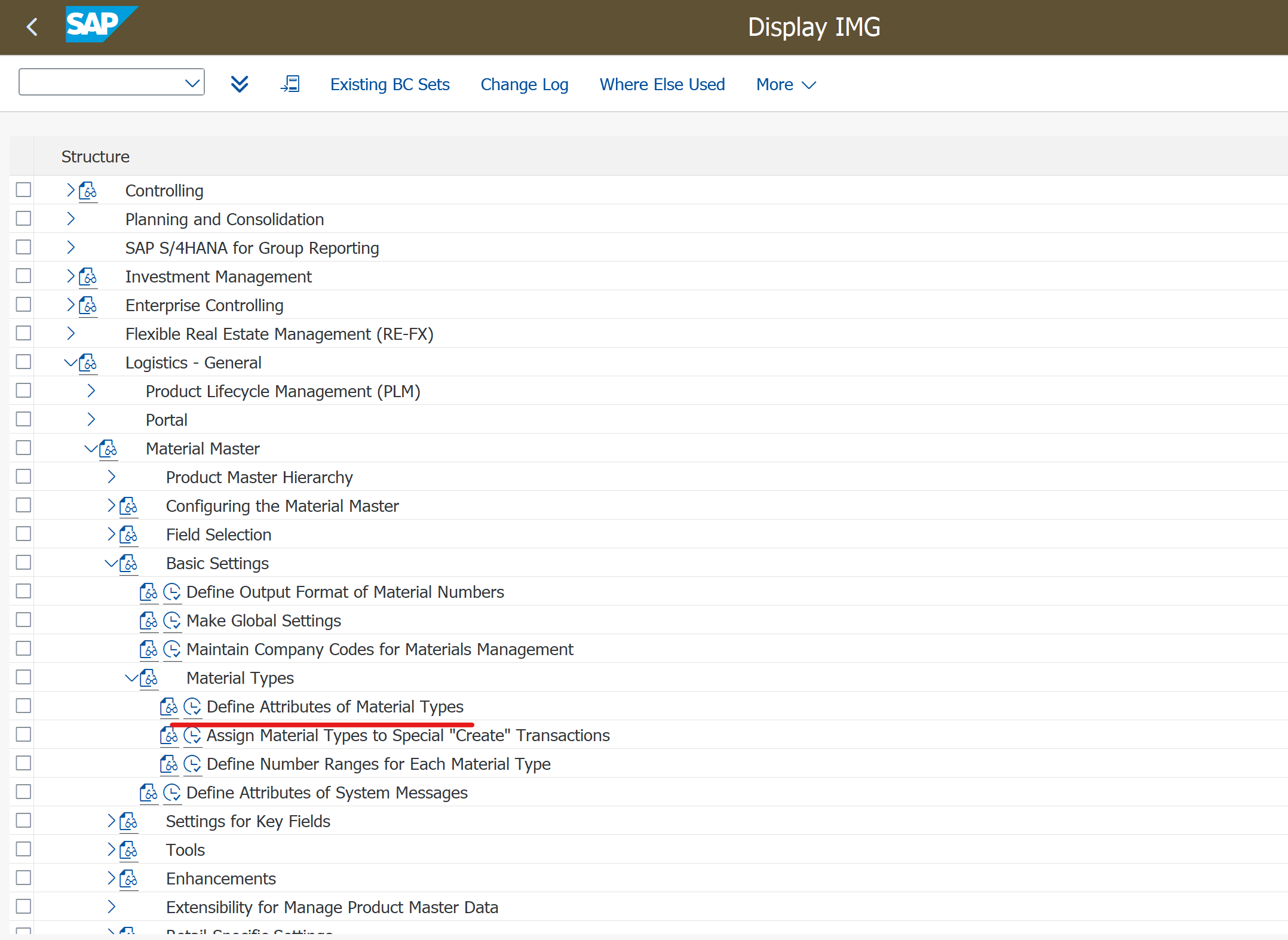Collapse the Basic Settings node
The width and height of the screenshot is (1288, 940).
(111, 563)
